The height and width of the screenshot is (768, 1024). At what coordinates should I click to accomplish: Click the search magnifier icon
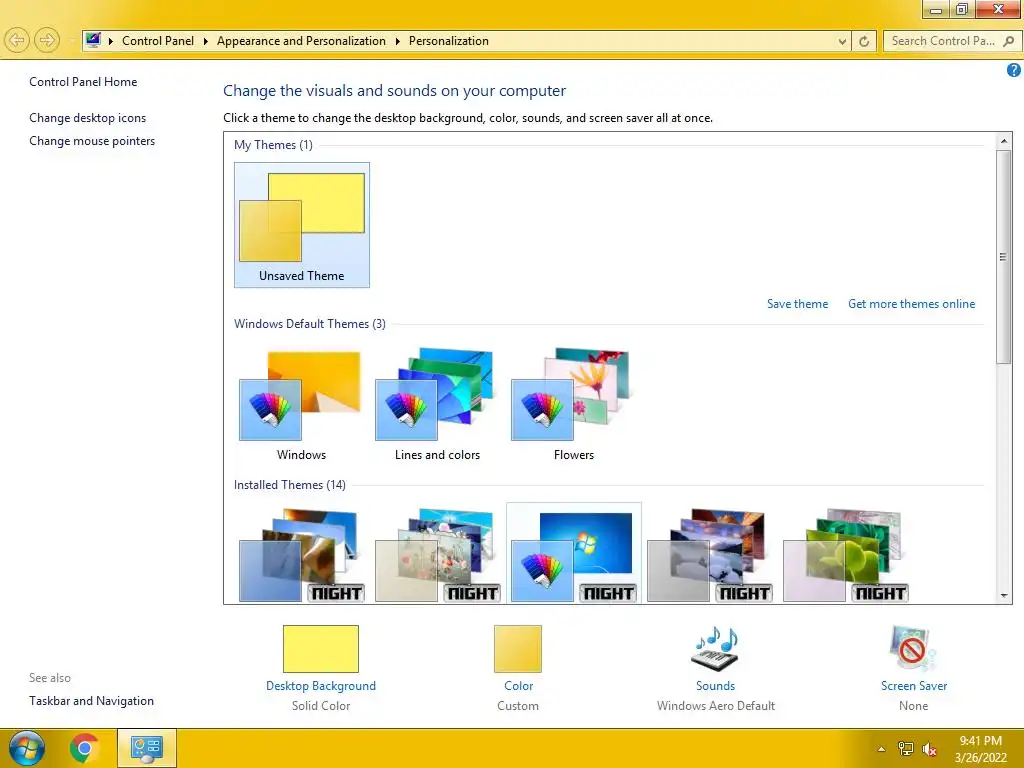coord(1008,41)
